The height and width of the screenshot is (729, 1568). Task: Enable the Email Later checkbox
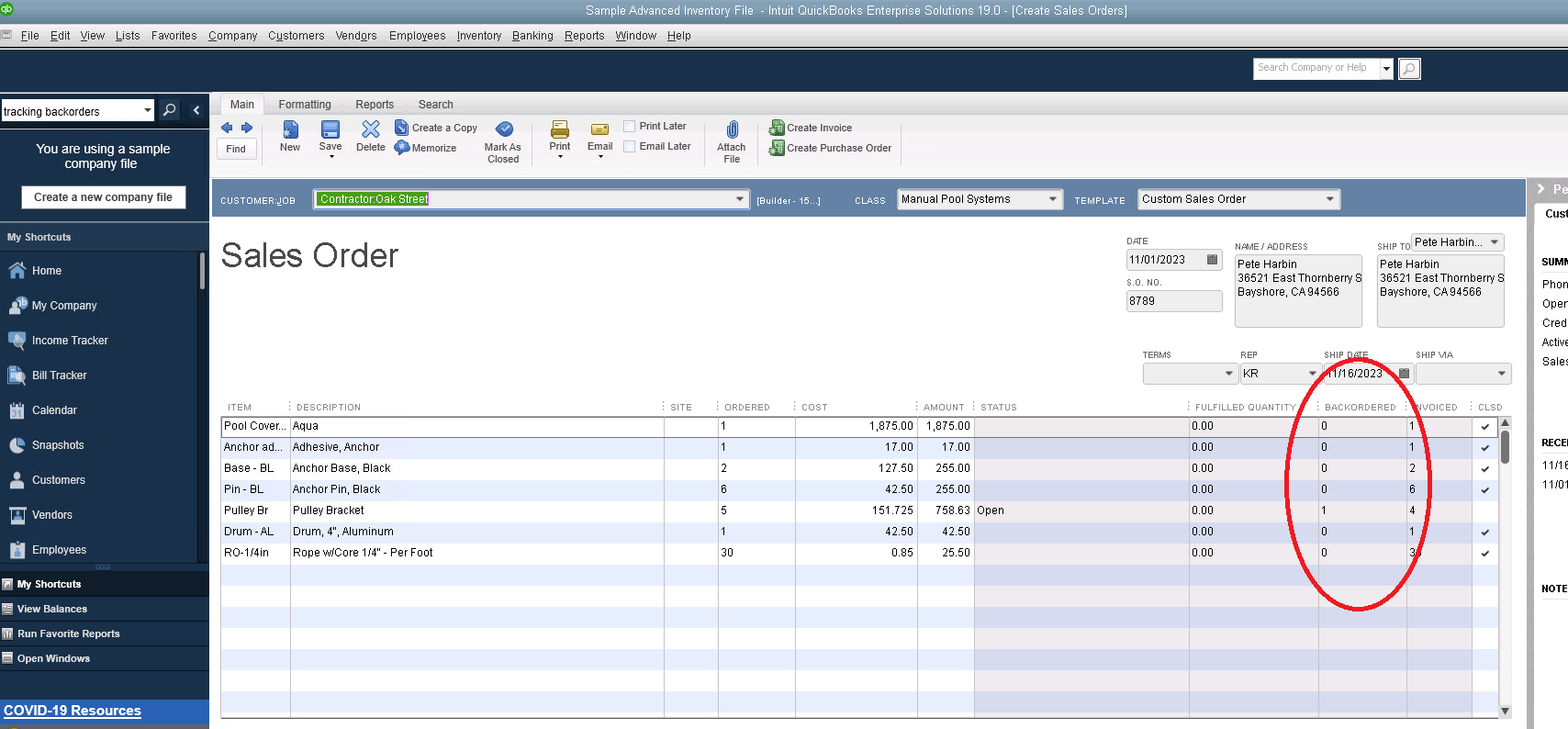click(x=630, y=147)
